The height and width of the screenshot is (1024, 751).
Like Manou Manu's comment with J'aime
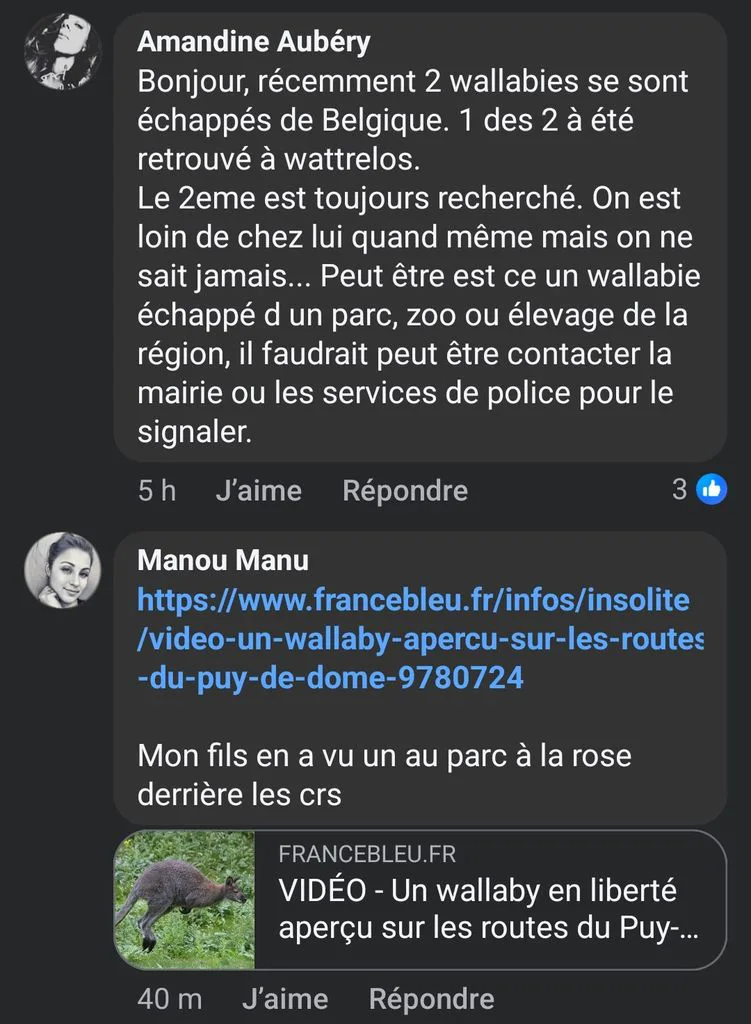(285, 999)
